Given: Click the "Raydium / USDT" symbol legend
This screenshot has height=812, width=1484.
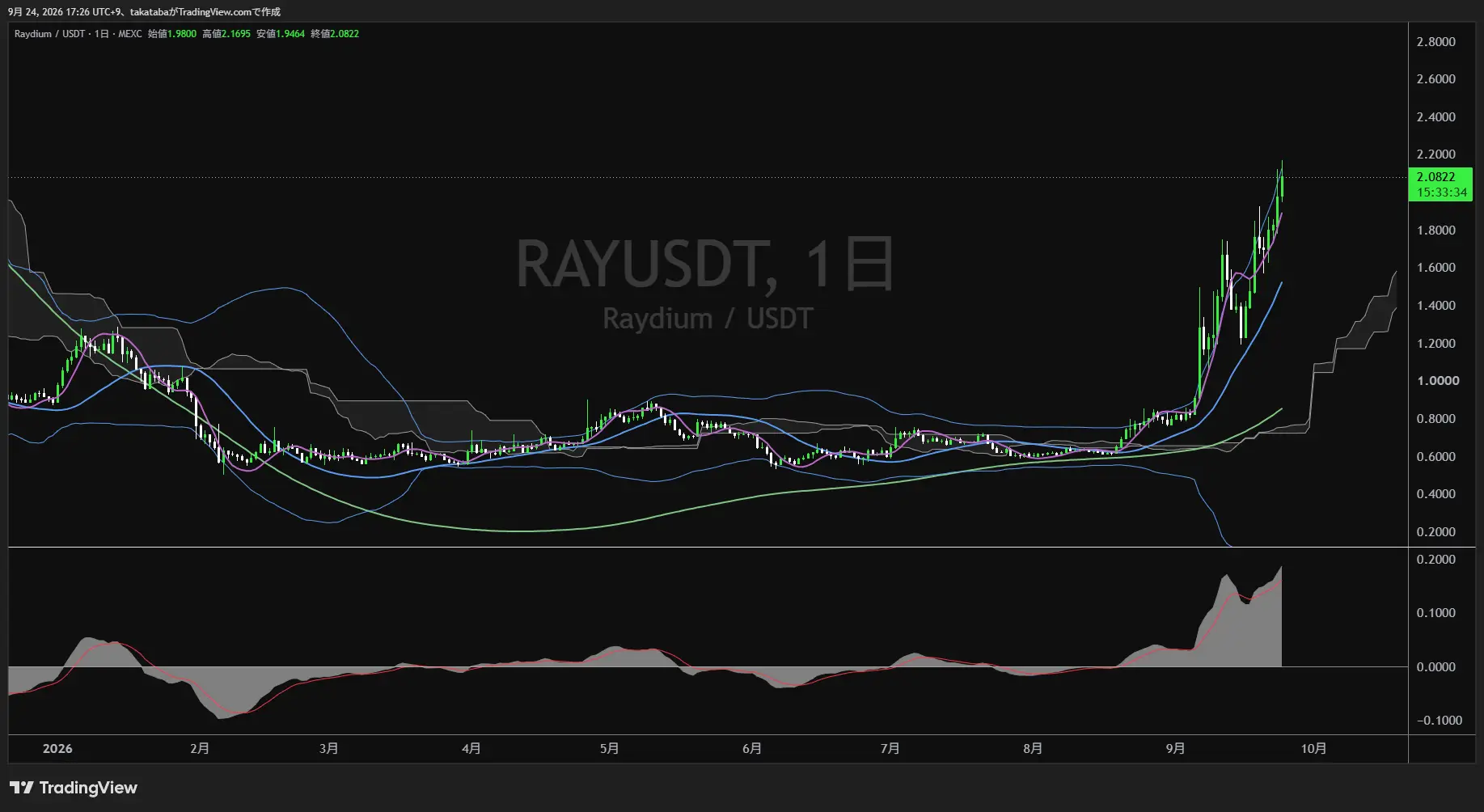Looking at the screenshot, I should tap(49, 34).
